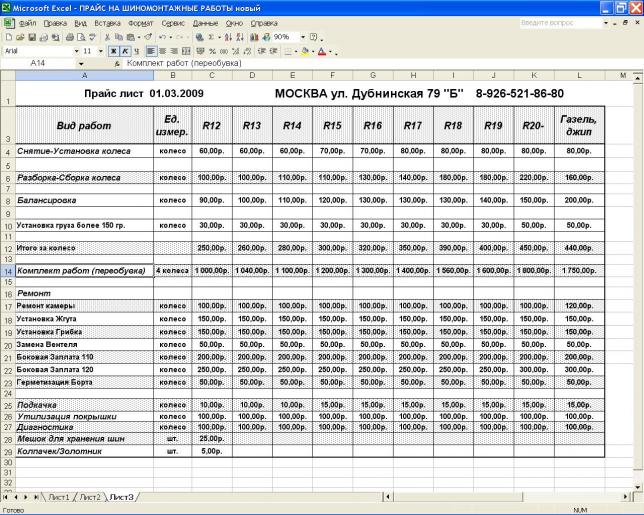
Task: Click the Copy icon
Action: click(x=119, y=37)
